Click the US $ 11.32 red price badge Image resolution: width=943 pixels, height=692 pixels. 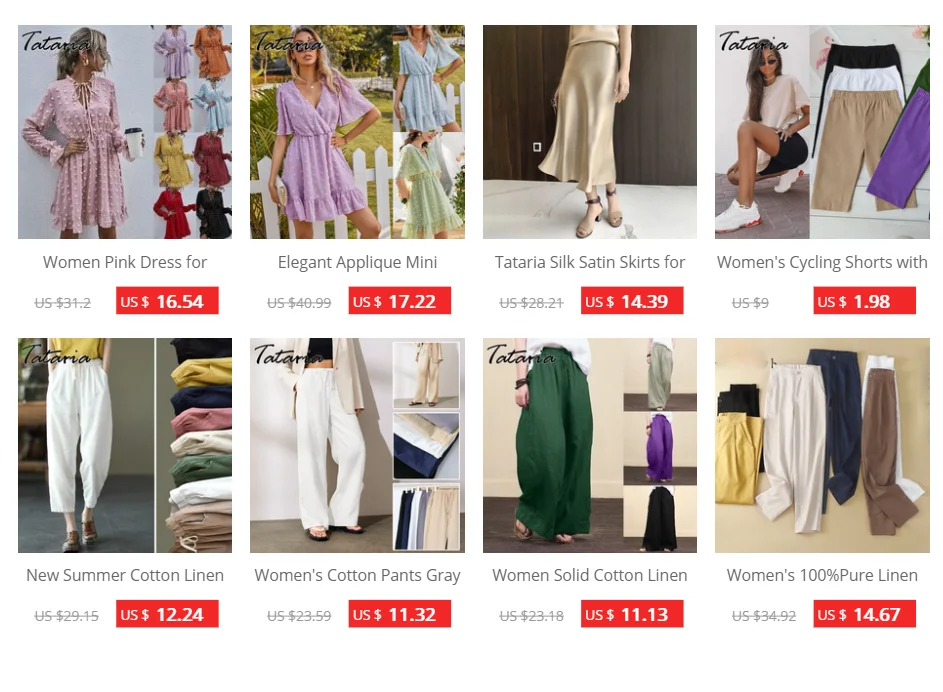pos(399,614)
